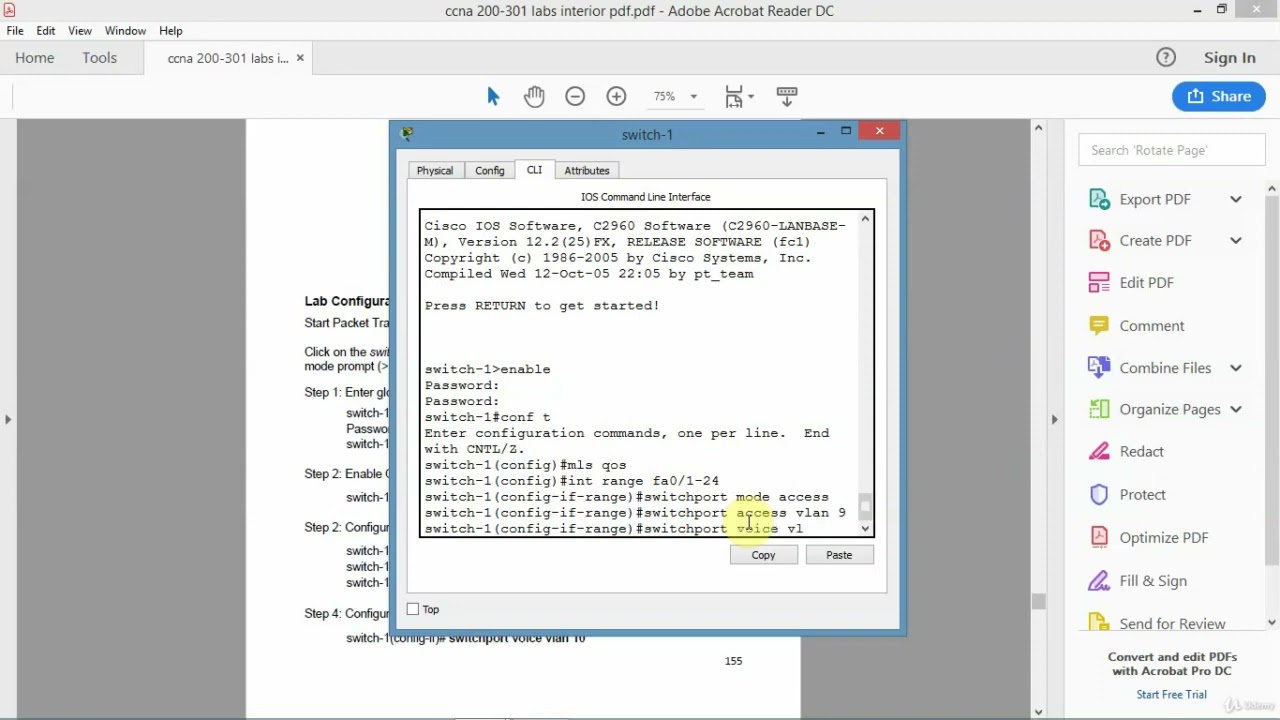Switch to the Physical tab in switch-1
Image resolution: width=1280 pixels, height=720 pixels.
click(435, 170)
